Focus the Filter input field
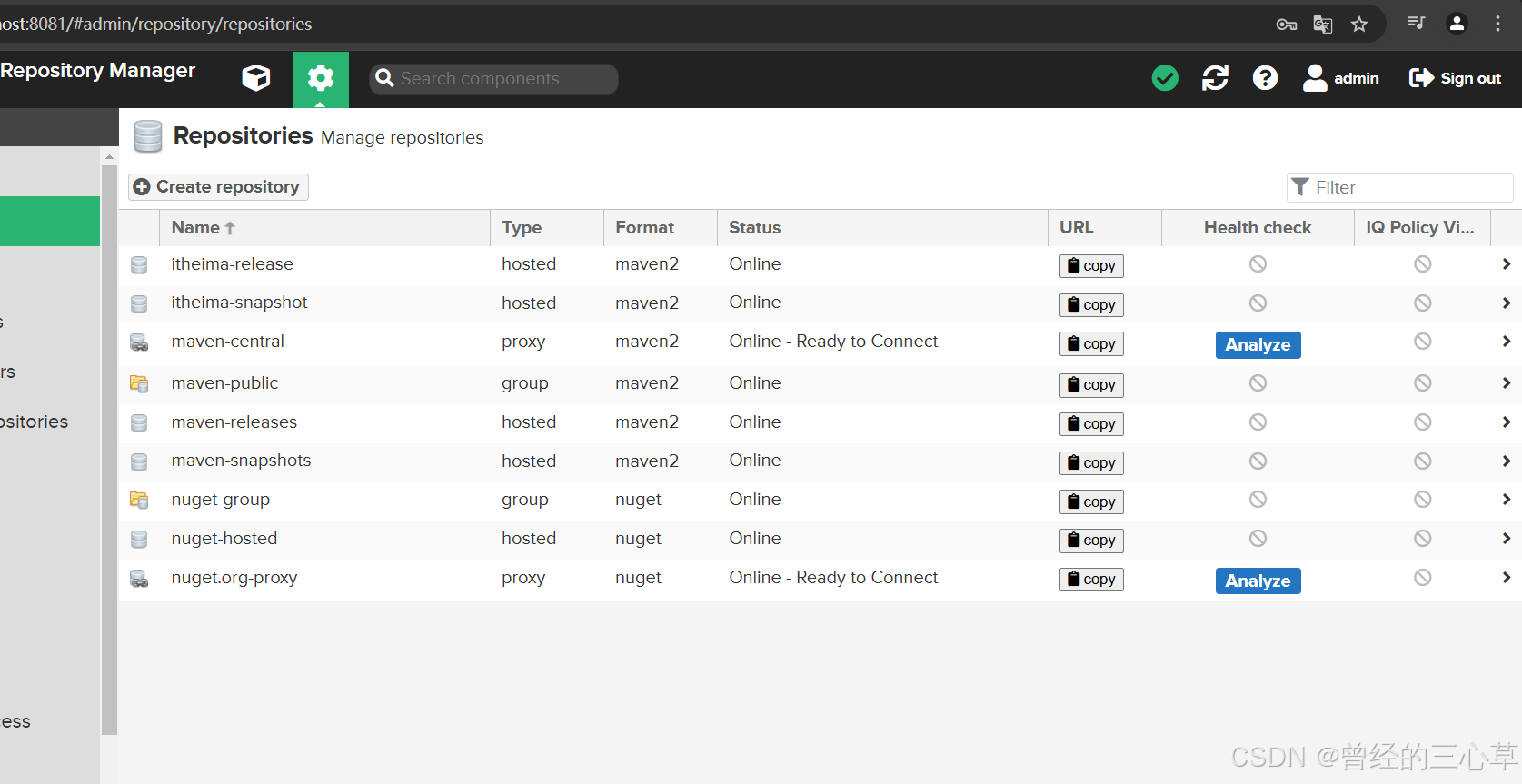This screenshot has height=784, width=1522. click(x=1400, y=187)
